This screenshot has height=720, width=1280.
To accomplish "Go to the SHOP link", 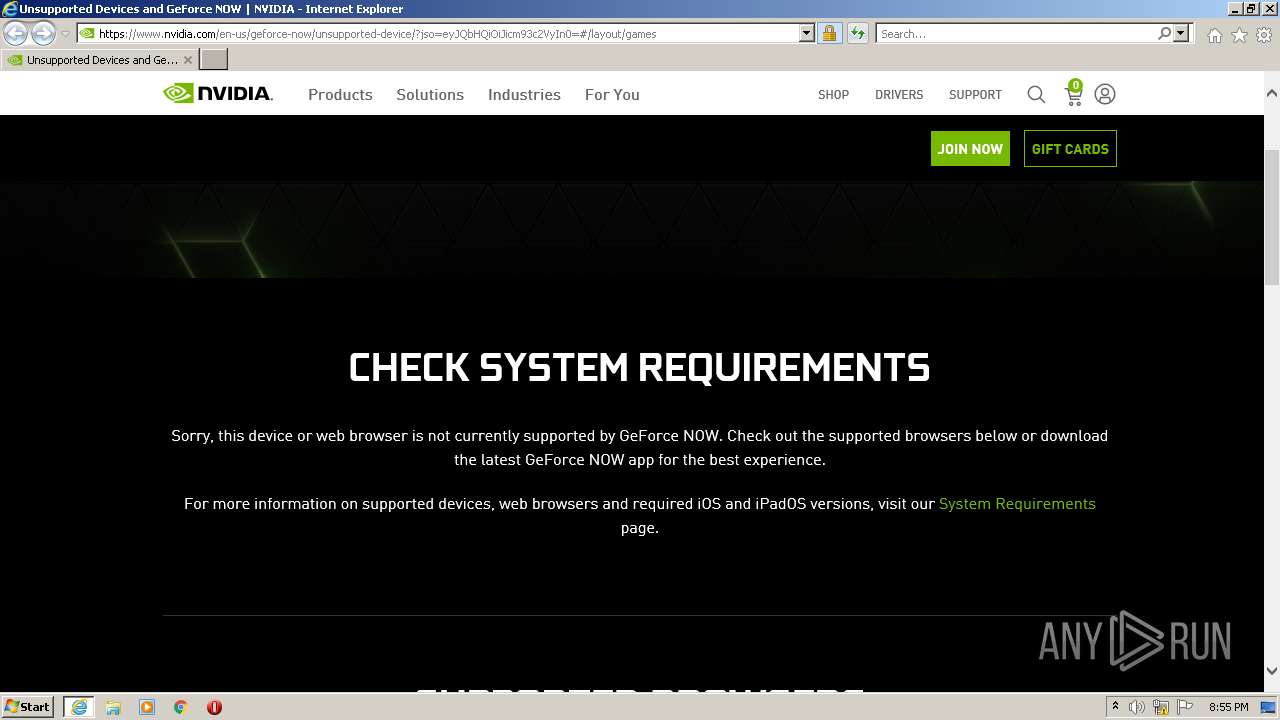I will click(x=833, y=94).
